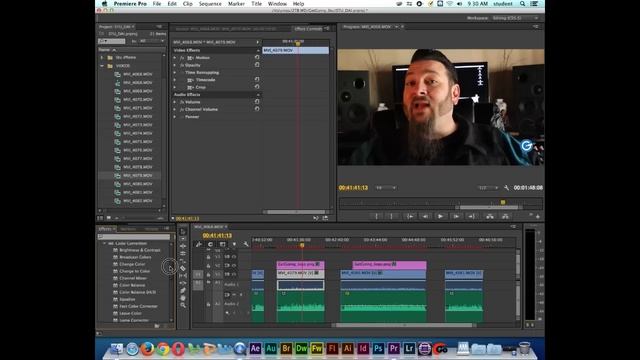Image resolution: width=640 pixels, height=360 pixels.
Task: Select the Razor tool
Action: point(183,268)
